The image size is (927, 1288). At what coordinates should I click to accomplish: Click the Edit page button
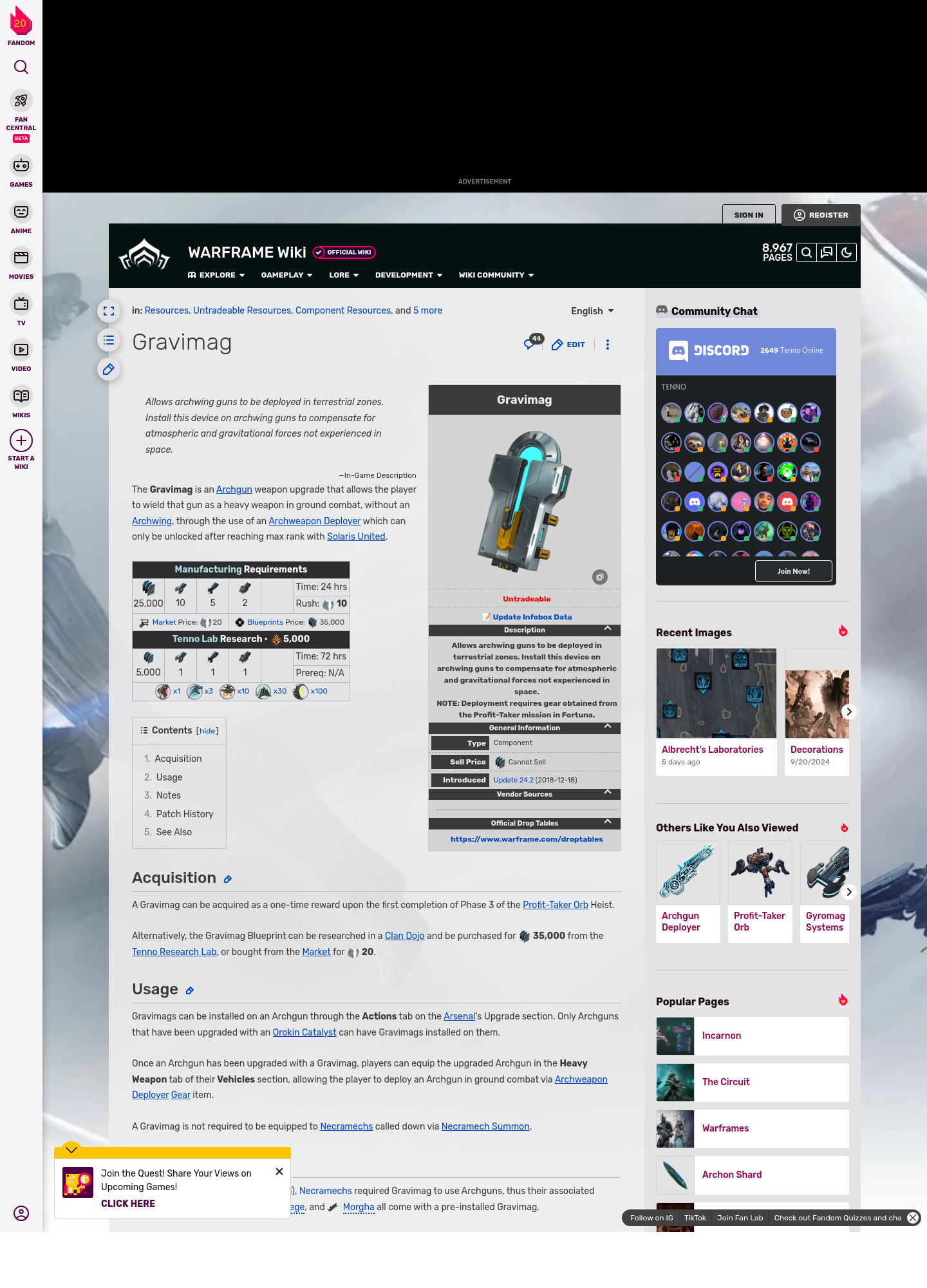(x=568, y=345)
